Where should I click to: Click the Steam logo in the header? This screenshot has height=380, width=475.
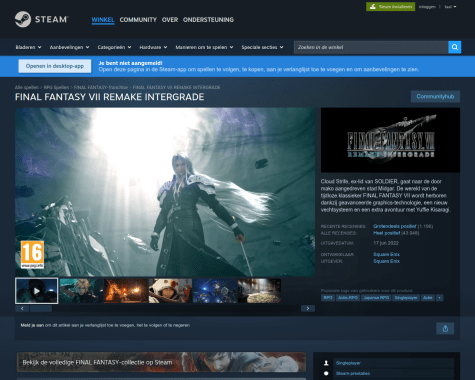[42, 19]
